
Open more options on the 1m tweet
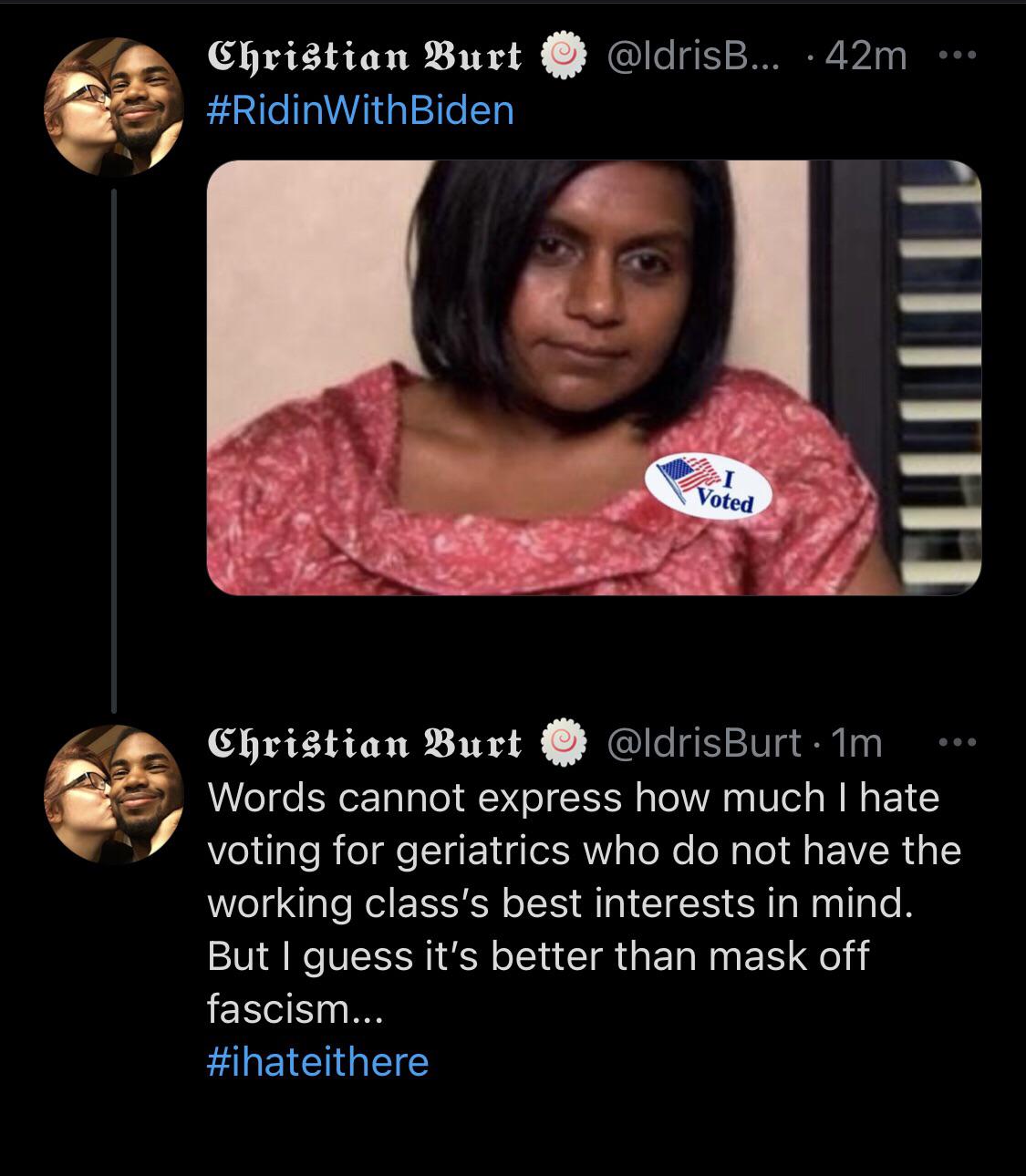(957, 743)
